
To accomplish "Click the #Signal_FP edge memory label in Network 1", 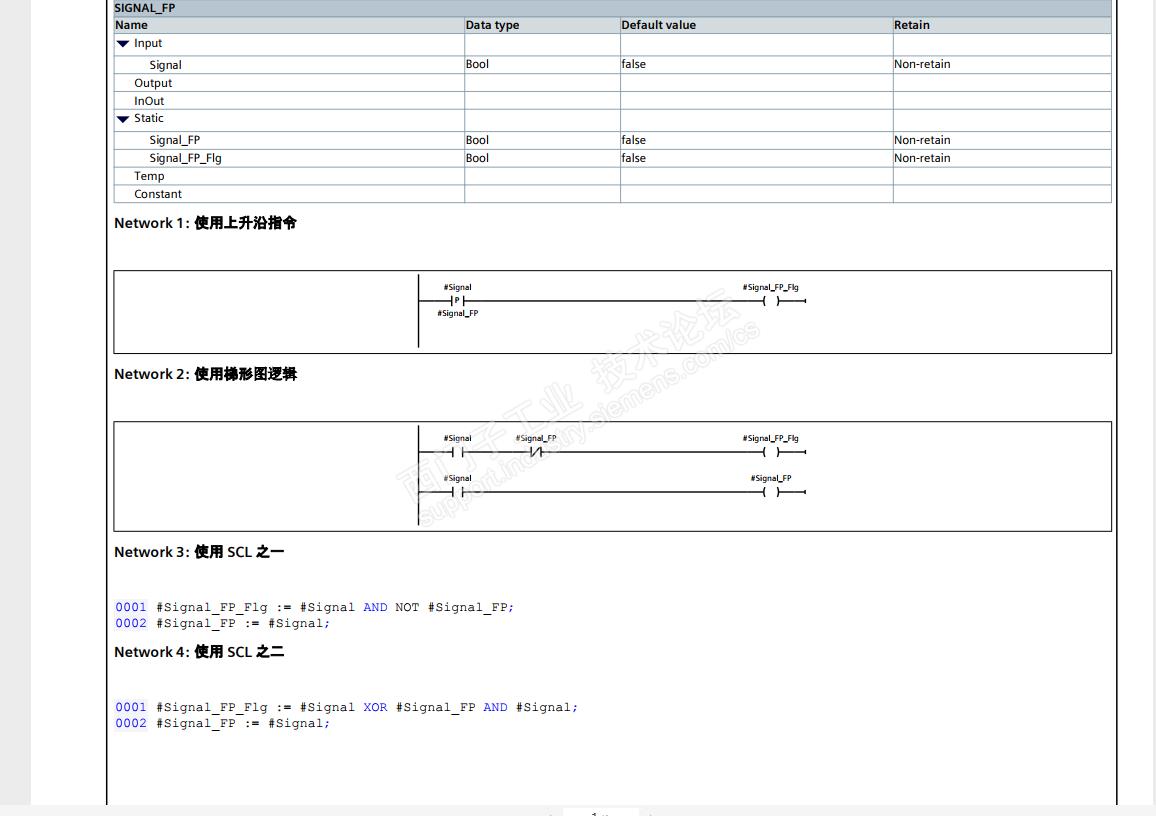I will point(458,313).
